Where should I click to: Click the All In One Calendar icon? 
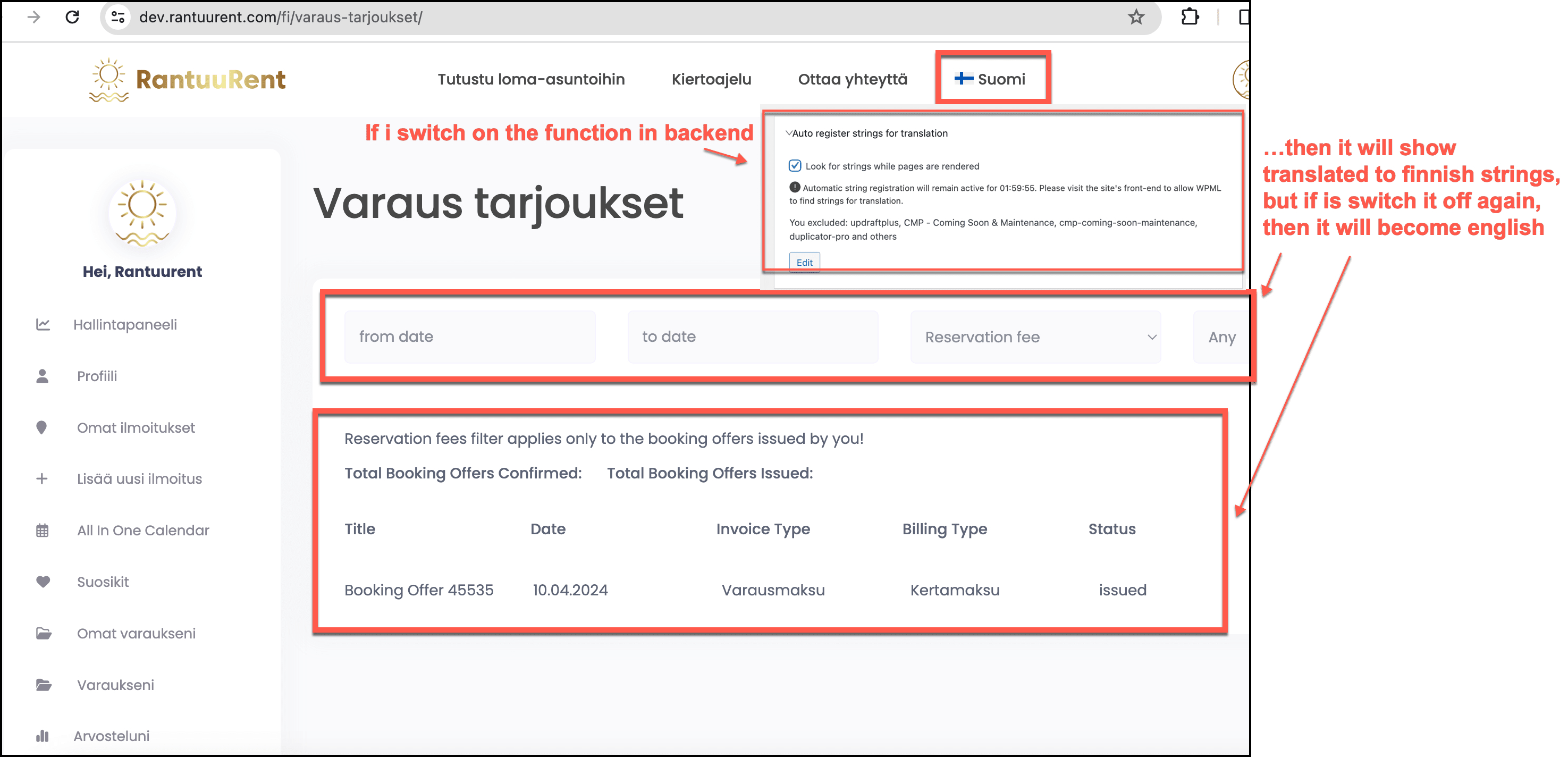(x=42, y=531)
